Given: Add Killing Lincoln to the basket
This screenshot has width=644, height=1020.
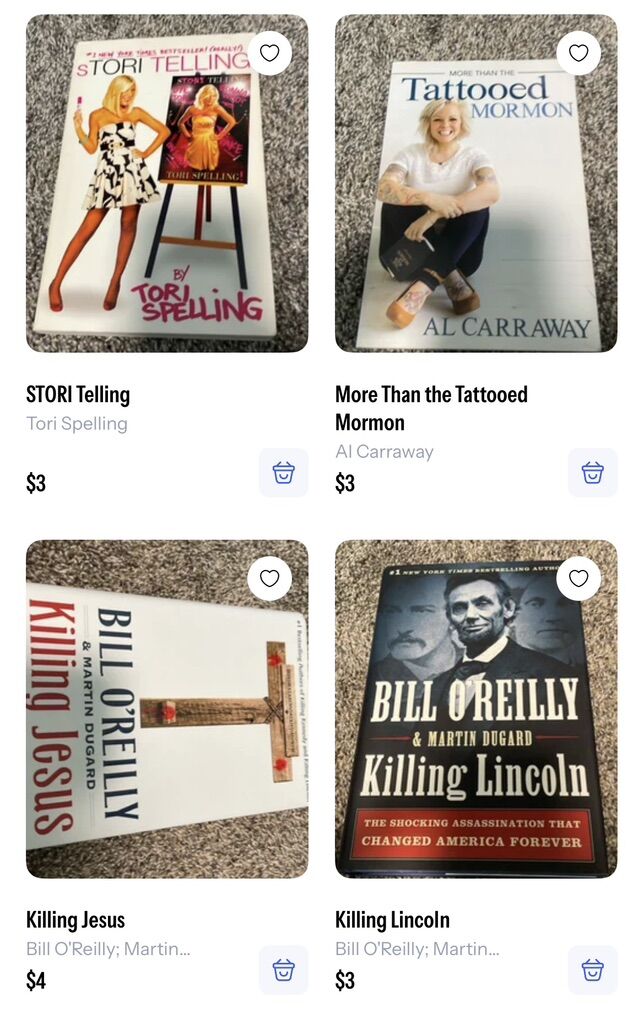Looking at the screenshot, I should click(x=593, y=969).
